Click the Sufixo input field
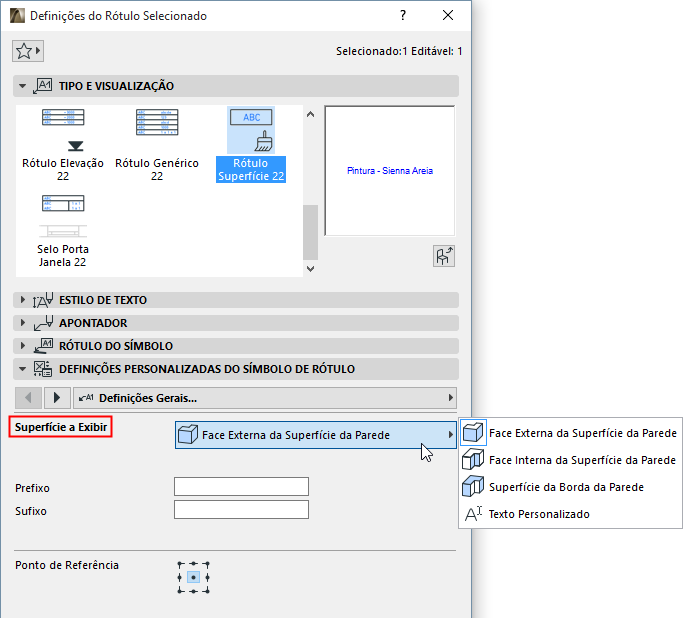 [x=241, y=510]
